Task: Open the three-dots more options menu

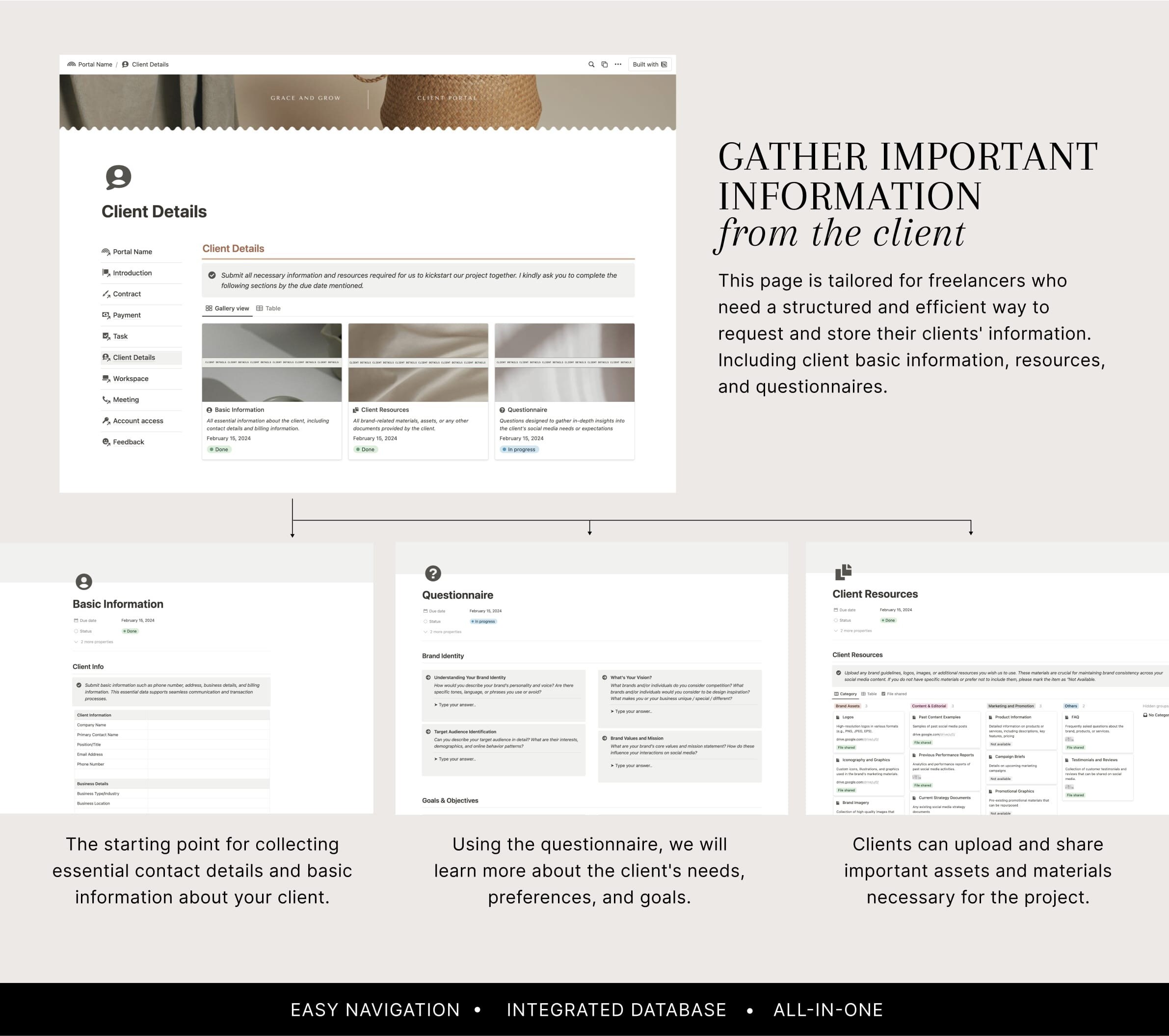Action: [618, 65]
